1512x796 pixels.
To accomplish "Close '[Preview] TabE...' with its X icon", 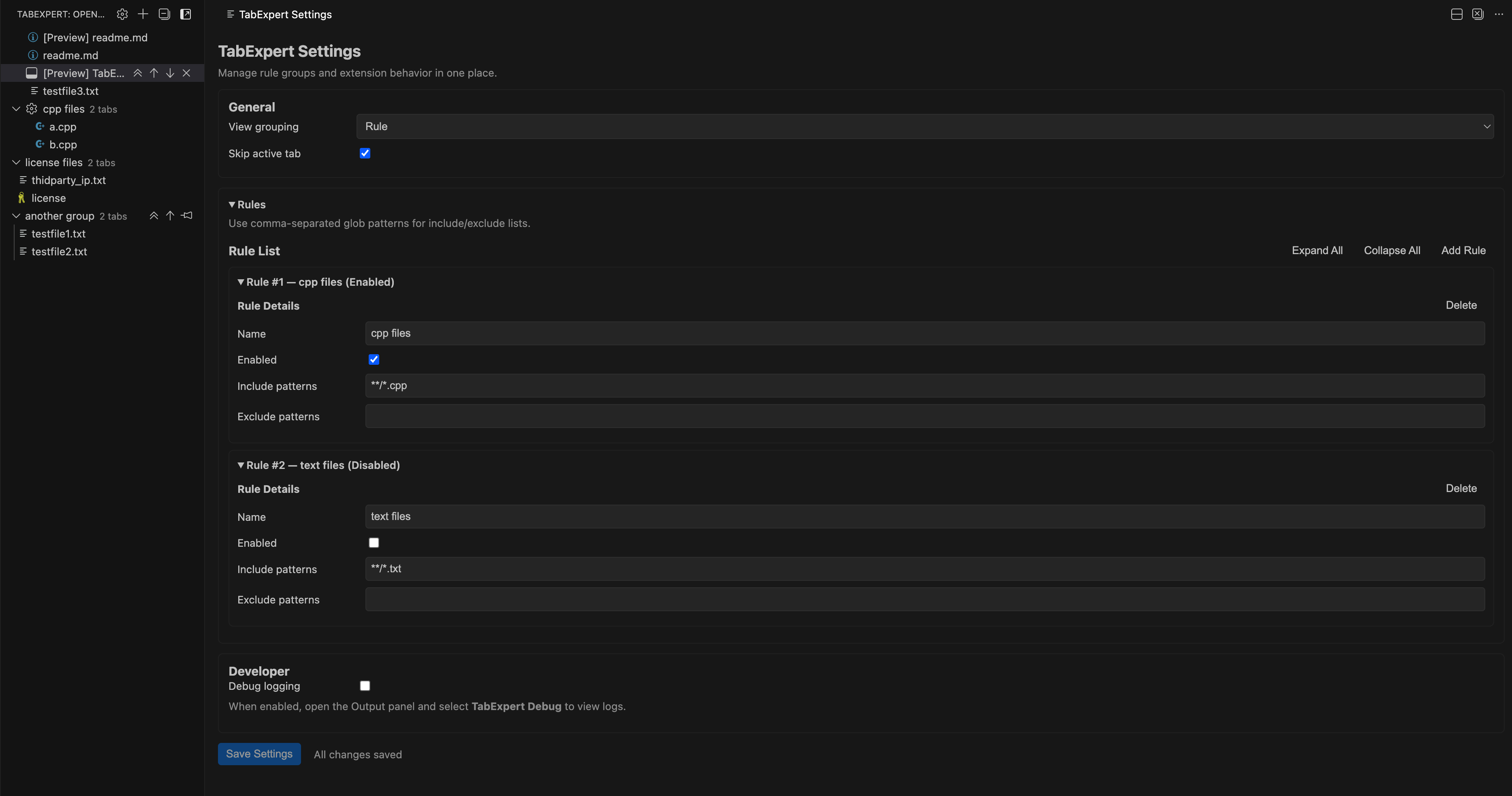I will tap(187, 73).
